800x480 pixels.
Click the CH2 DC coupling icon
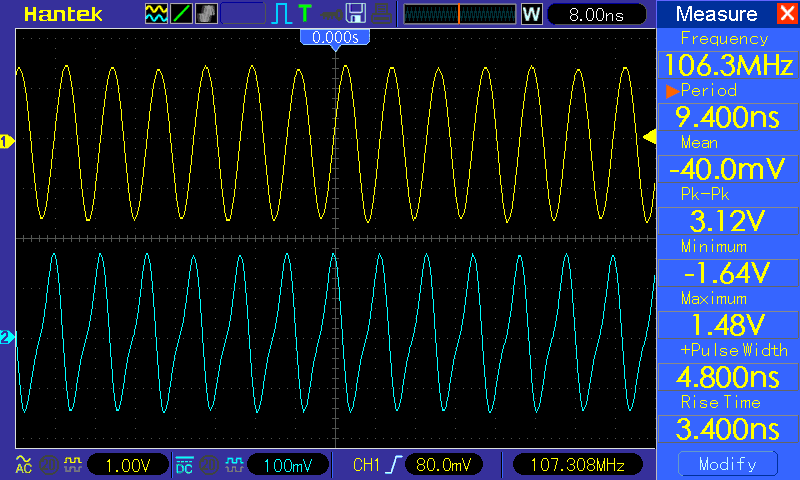click(184, 464)
